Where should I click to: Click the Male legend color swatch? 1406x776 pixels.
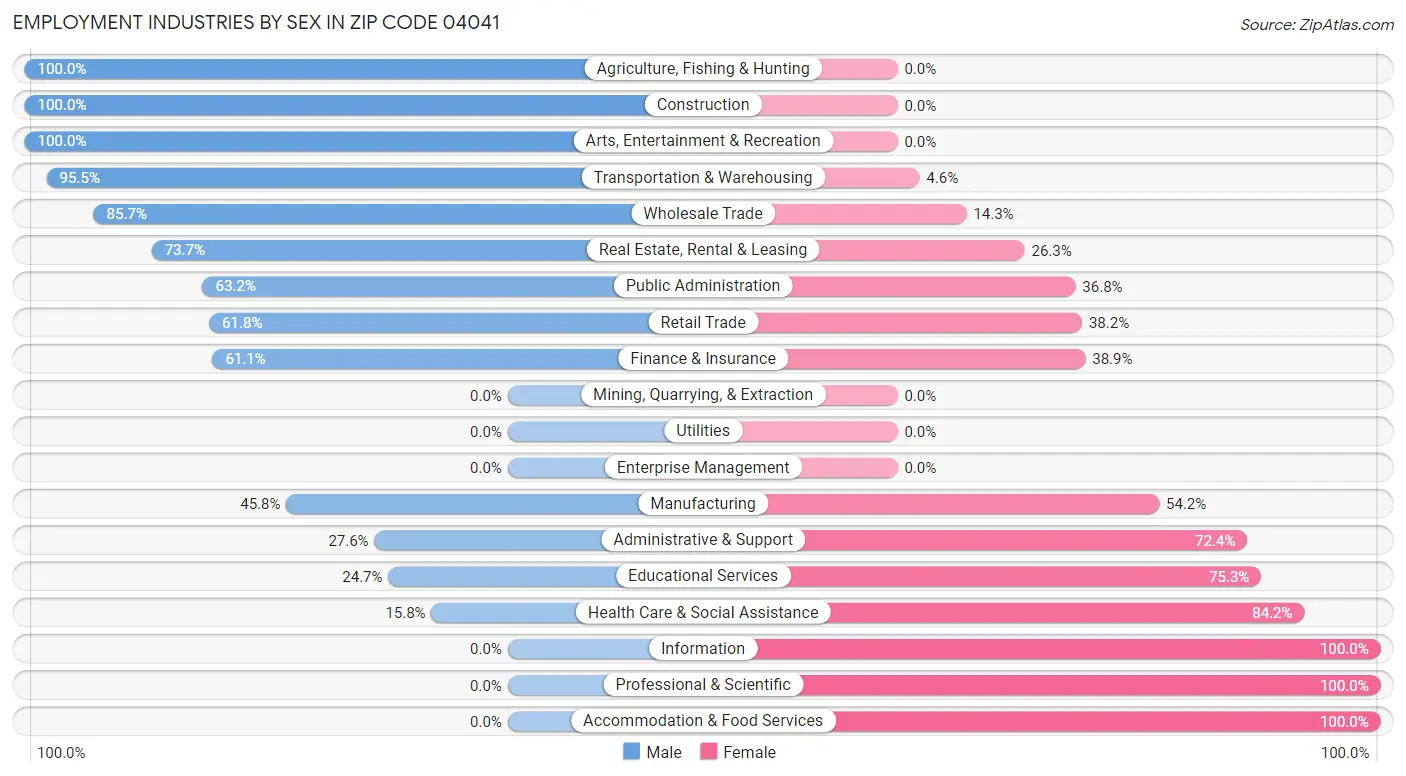632,752
